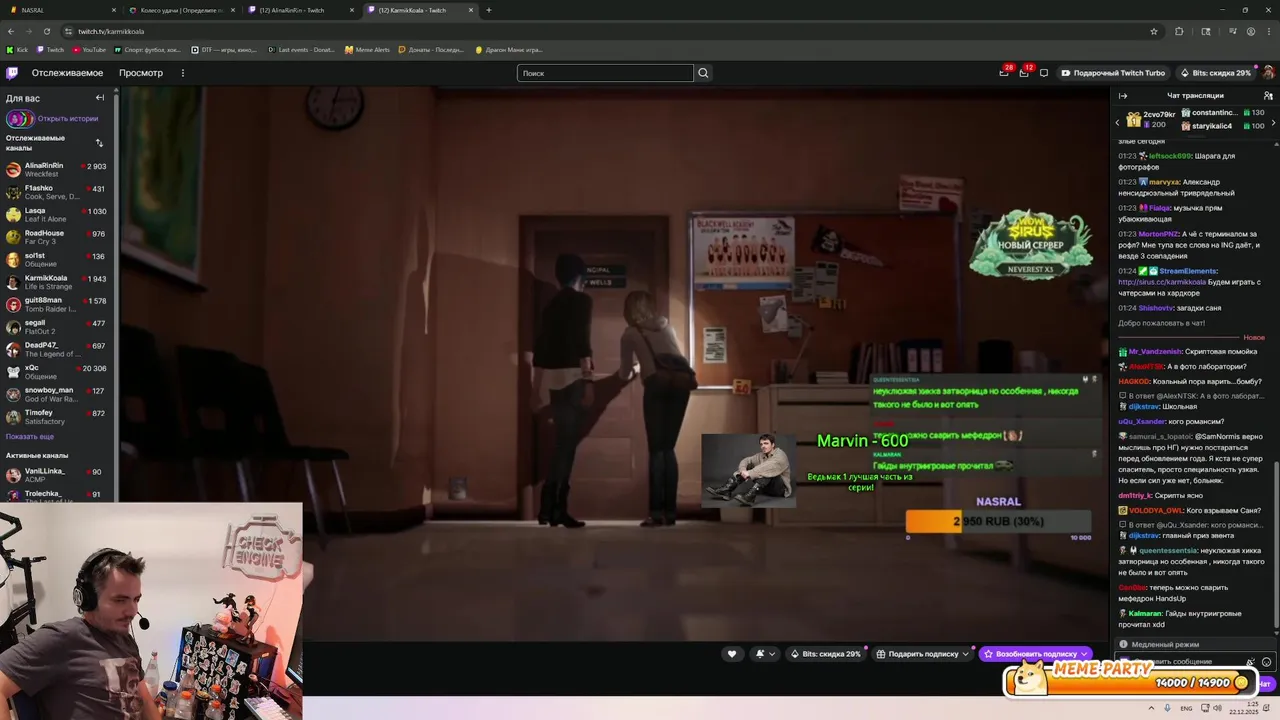This screenshot has height=720, width=1280.
Task: Open the Meme Alerts bookmark
Action: click(x=368, y=49)
